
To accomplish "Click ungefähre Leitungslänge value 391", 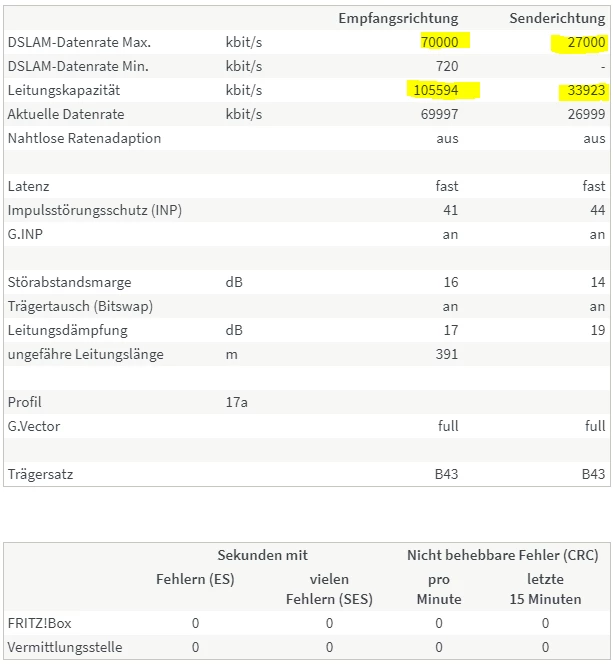I will pos(447,354).
